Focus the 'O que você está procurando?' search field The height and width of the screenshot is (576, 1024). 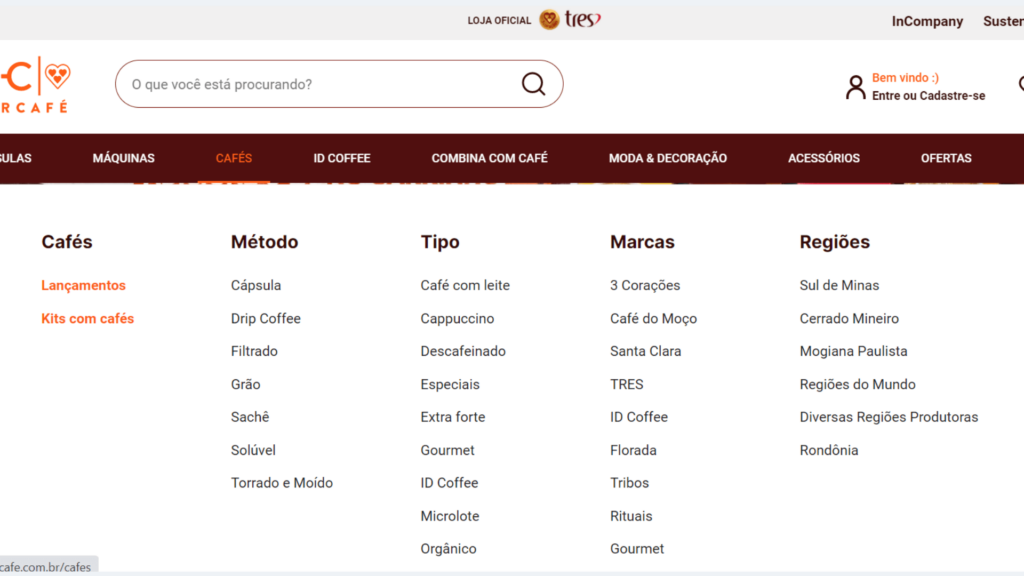pyautogui.click(x=339, y=84)
